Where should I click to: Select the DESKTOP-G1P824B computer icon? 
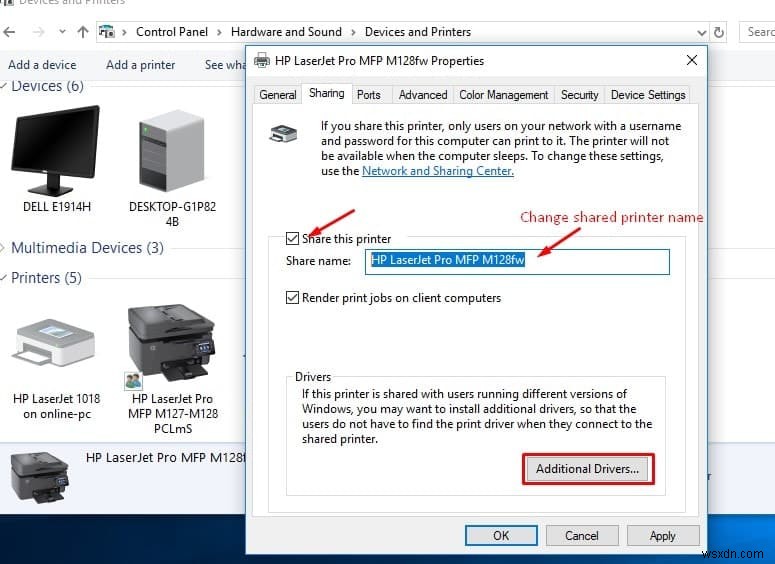pyautogui.click(x=172, y=150)
